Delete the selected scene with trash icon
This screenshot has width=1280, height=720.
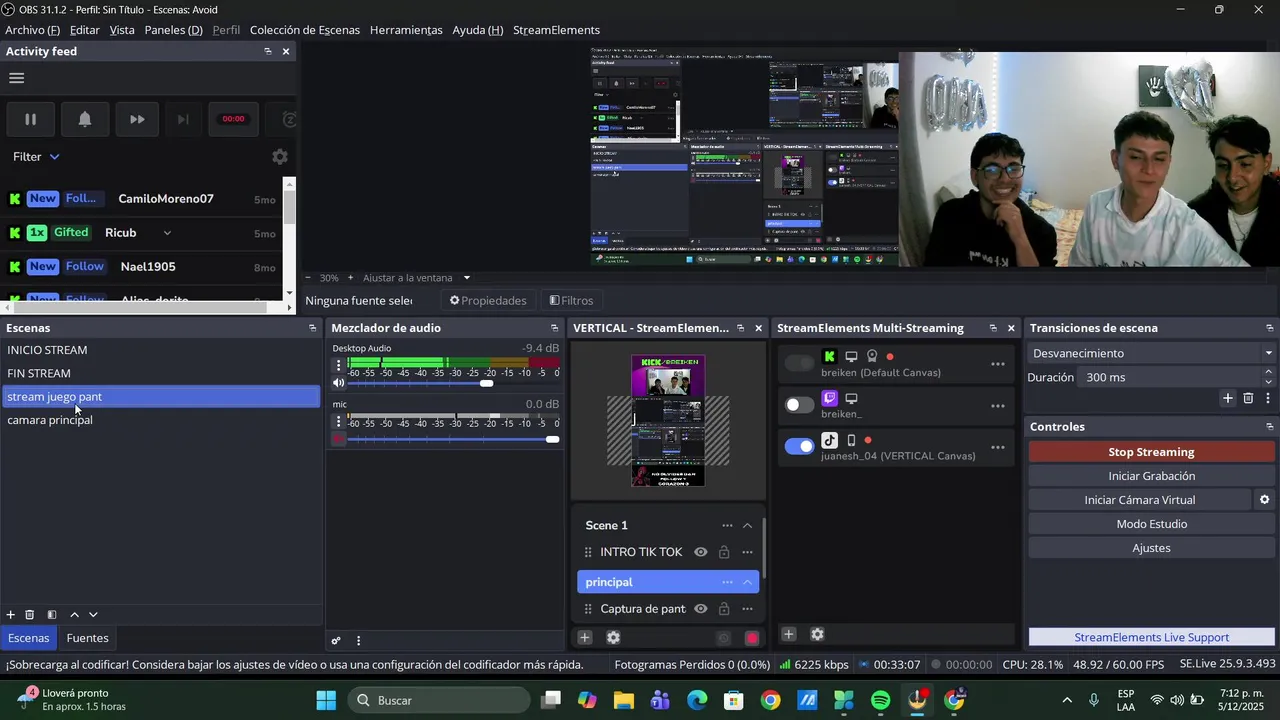point(30,615)
